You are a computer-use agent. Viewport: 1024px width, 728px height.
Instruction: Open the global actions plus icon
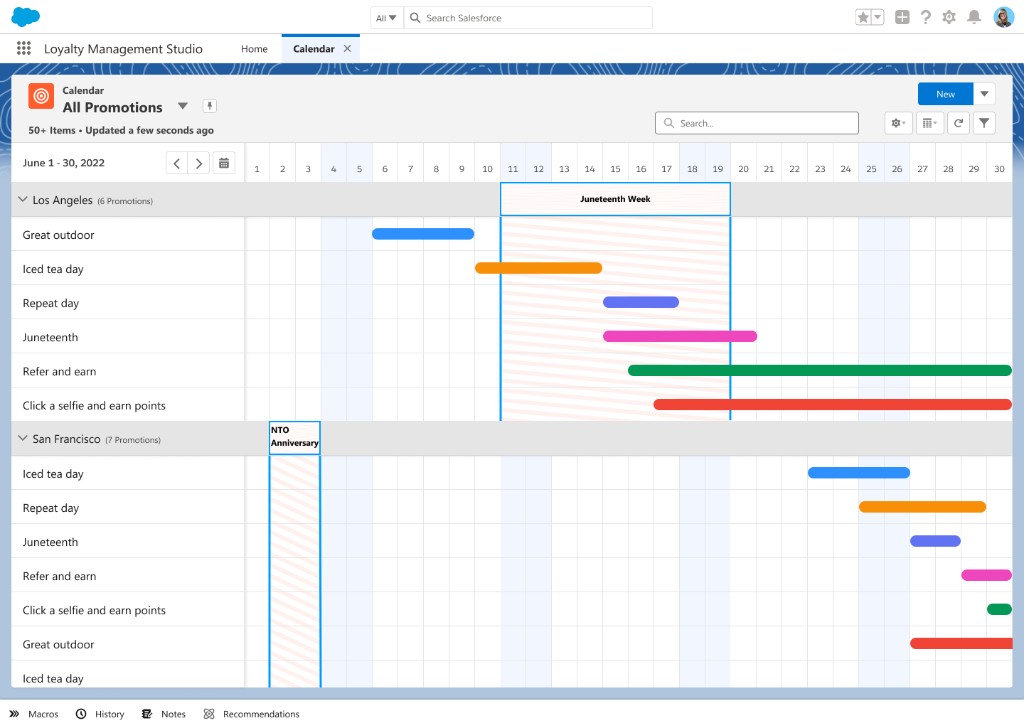(902, 18)
